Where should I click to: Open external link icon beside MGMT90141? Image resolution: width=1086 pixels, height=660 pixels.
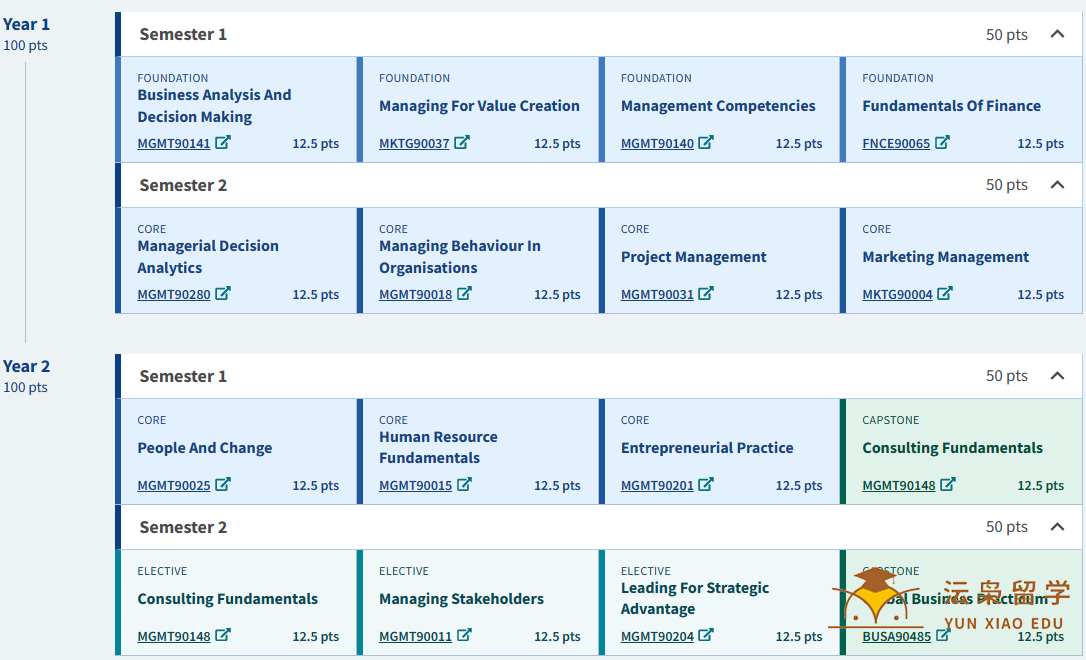click(x=222, y=143)
